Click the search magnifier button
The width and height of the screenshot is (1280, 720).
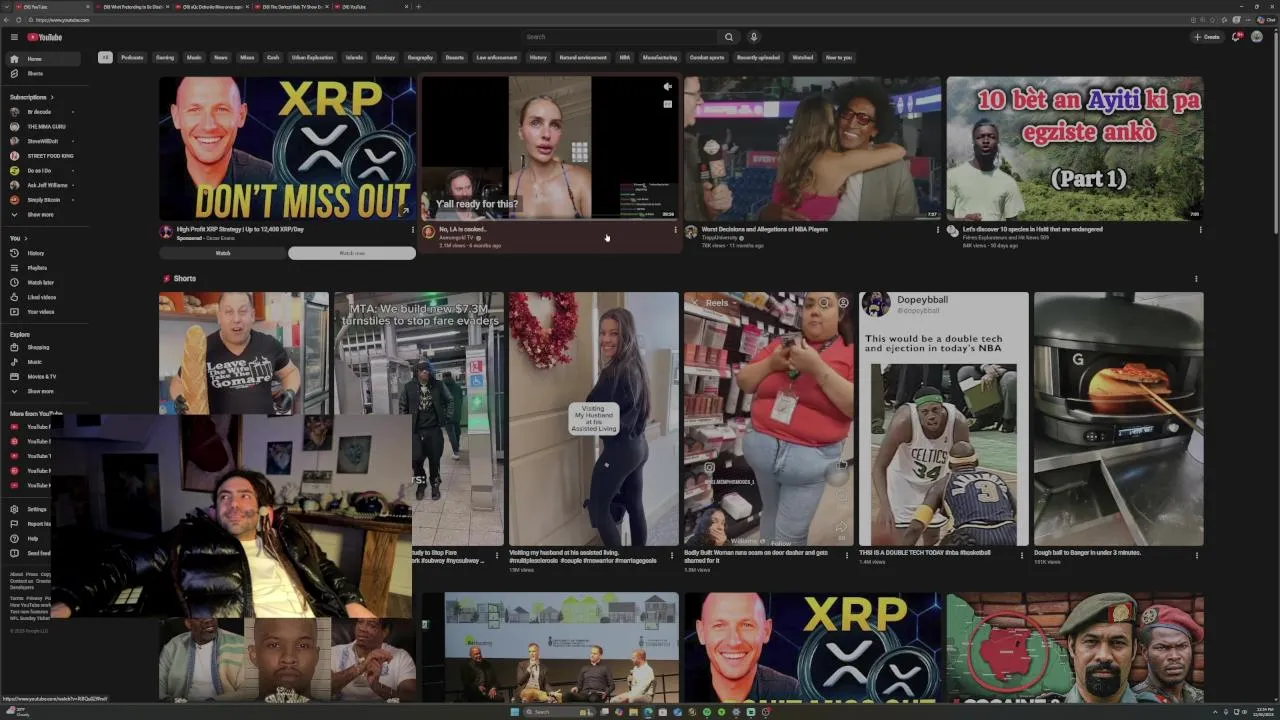[729, 37]
